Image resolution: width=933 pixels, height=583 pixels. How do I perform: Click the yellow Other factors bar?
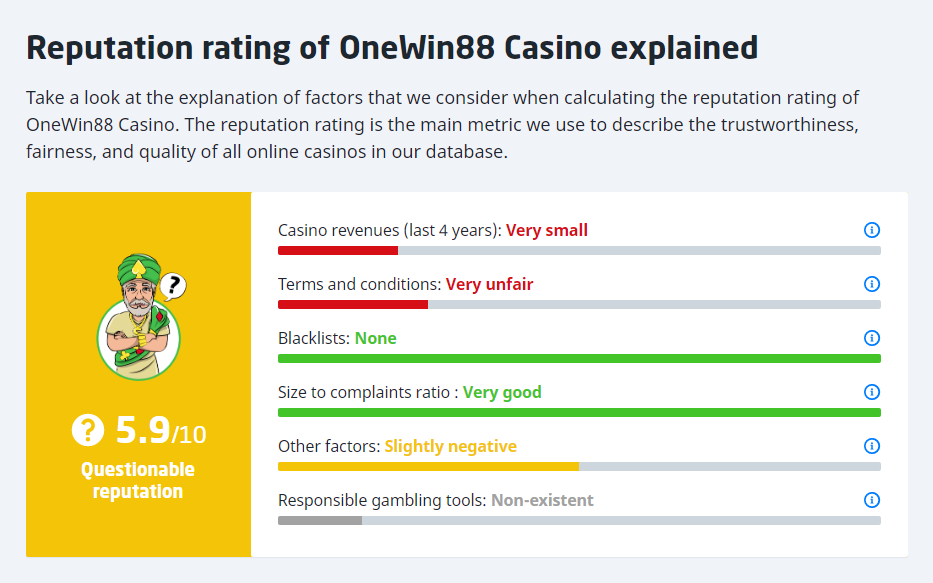click(x=428, y=466)
